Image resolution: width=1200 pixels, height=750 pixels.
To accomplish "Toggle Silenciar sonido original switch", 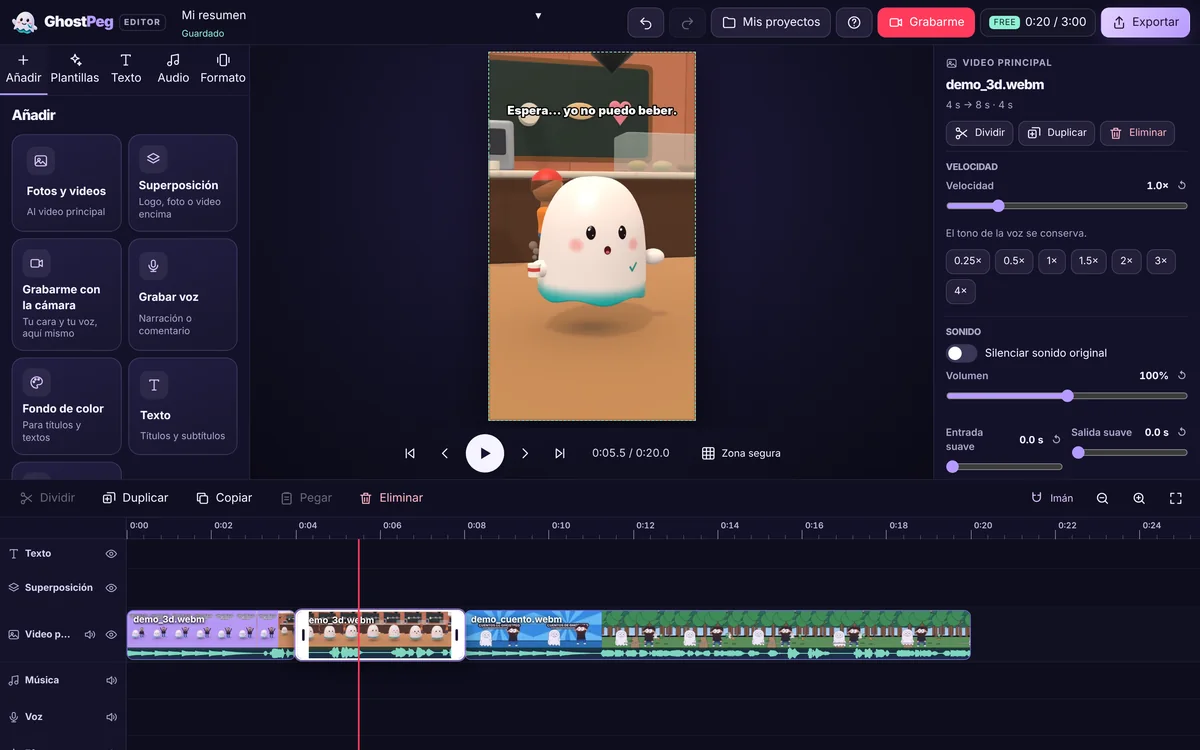I will (x=962, y=353).
